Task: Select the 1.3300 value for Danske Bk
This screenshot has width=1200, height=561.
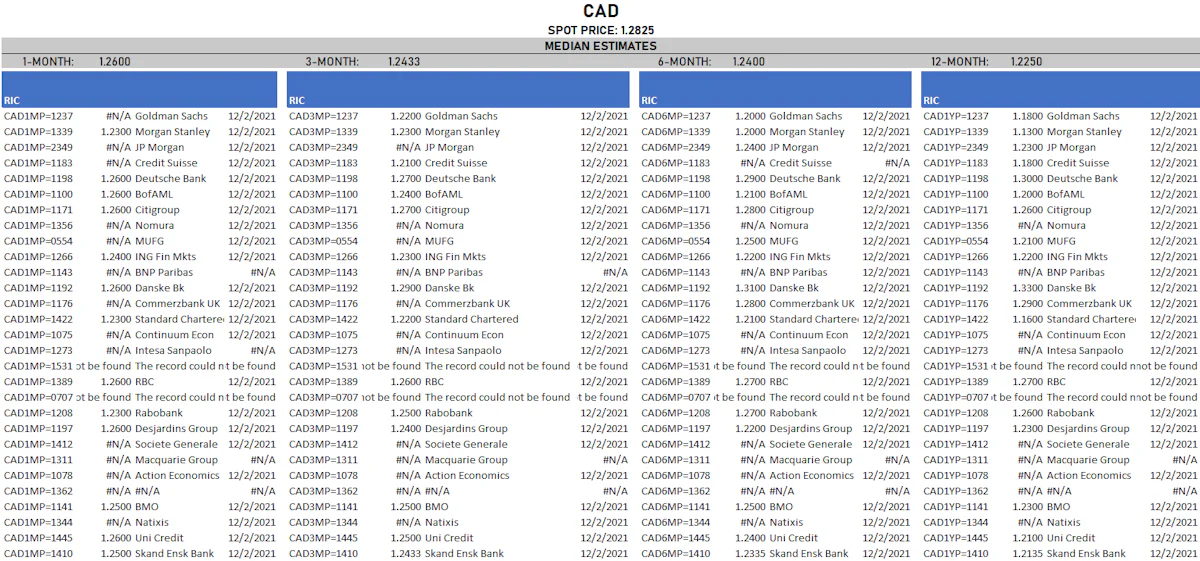Action: pos(1028,288)
